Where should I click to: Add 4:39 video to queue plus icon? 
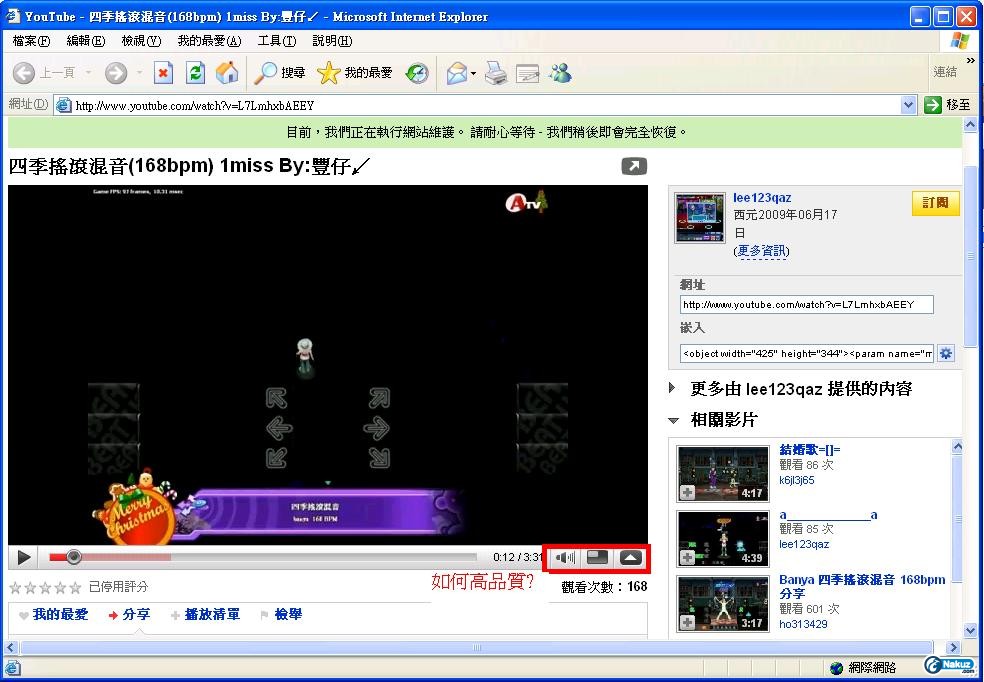688,558
